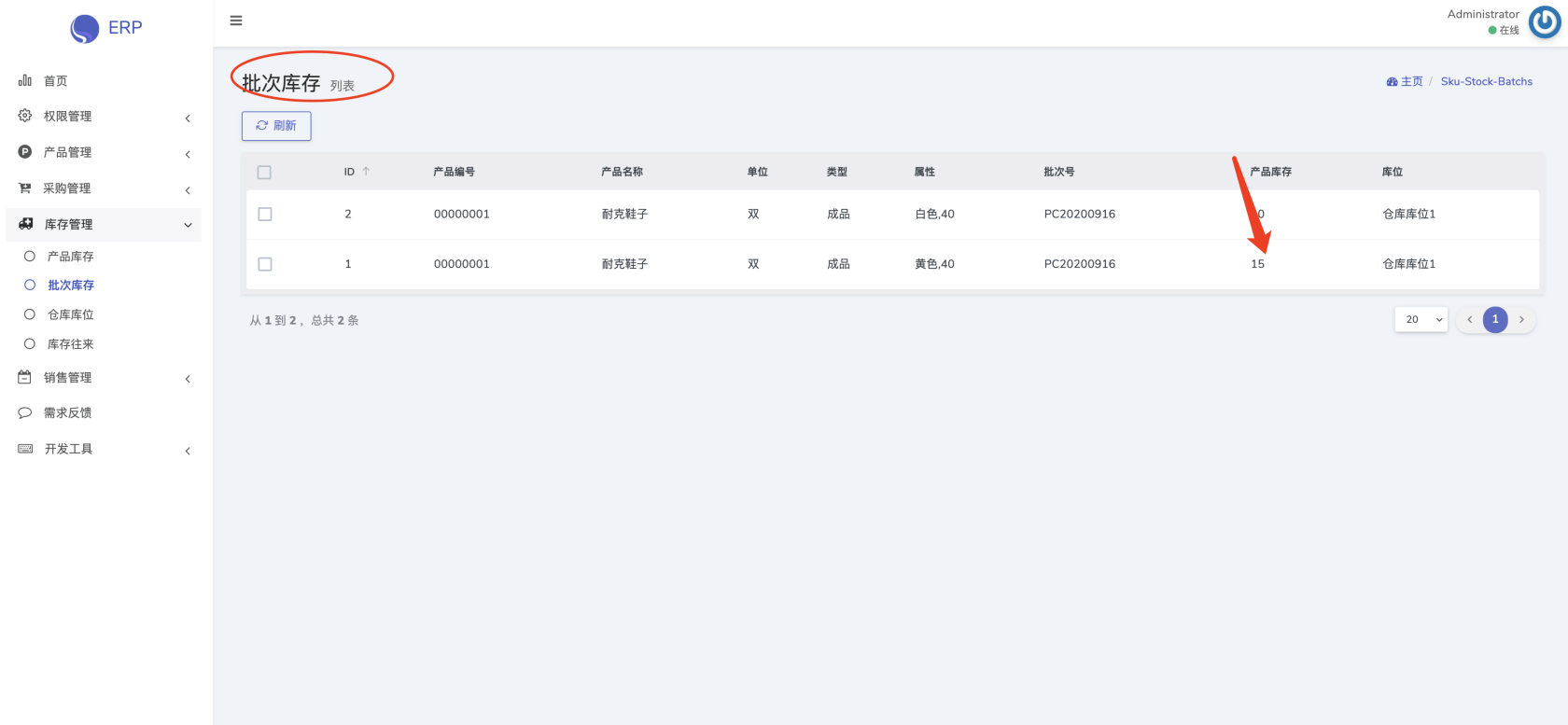Expand the 采购管理 chevron

click(x=188, y=190)
